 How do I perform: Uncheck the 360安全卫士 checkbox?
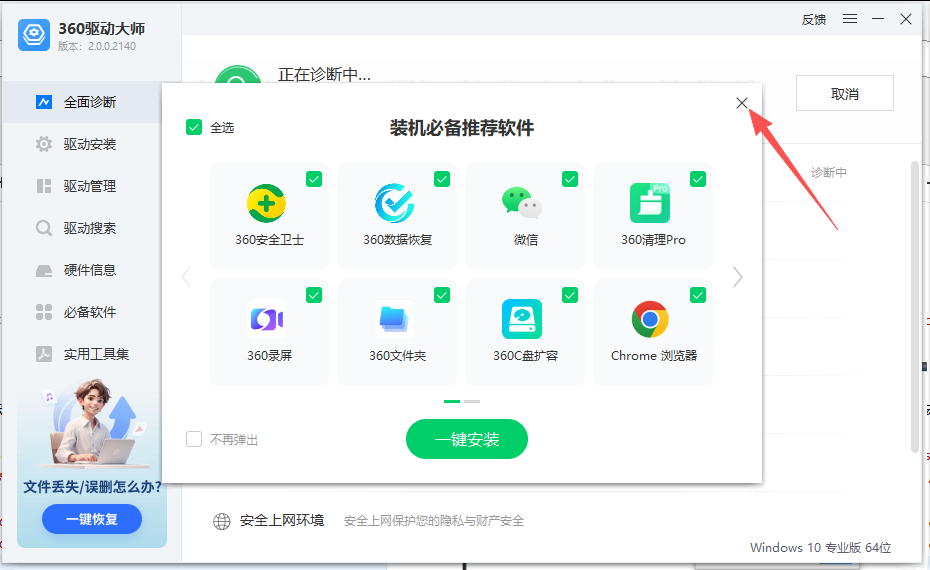pyautogui.click(x=314, y=179)
